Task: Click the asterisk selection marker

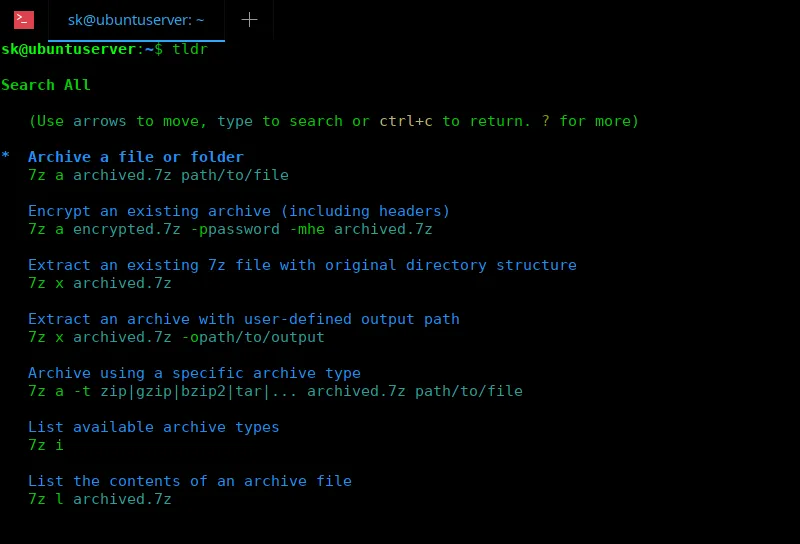Action: pyautogui.click(x=6, y=158)
